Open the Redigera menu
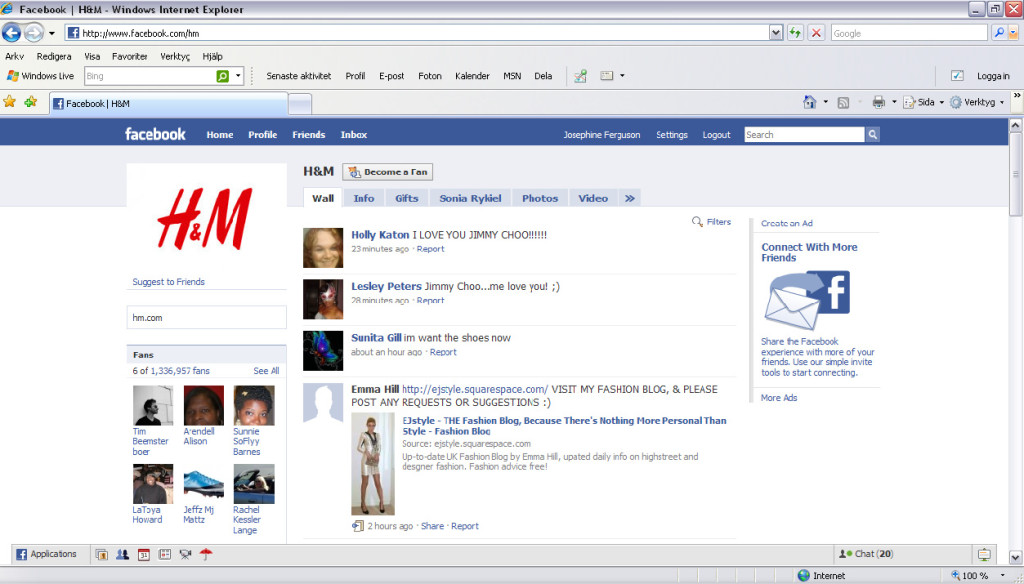 (54, 56)
